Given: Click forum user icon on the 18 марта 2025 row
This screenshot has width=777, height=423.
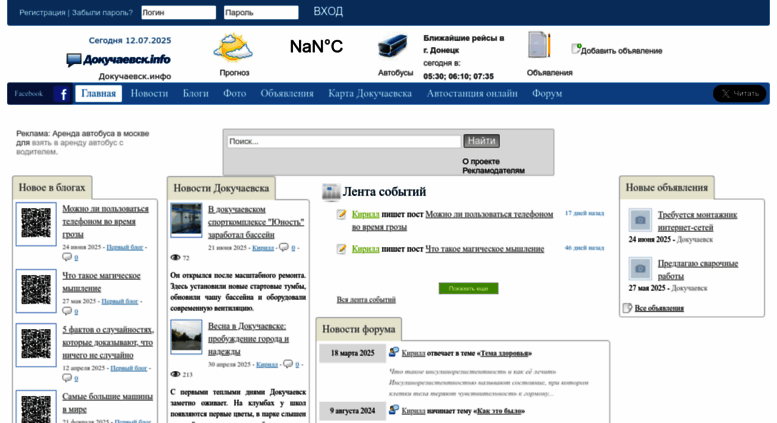Looking at the screenshot, I should click(x=394, y=352).
